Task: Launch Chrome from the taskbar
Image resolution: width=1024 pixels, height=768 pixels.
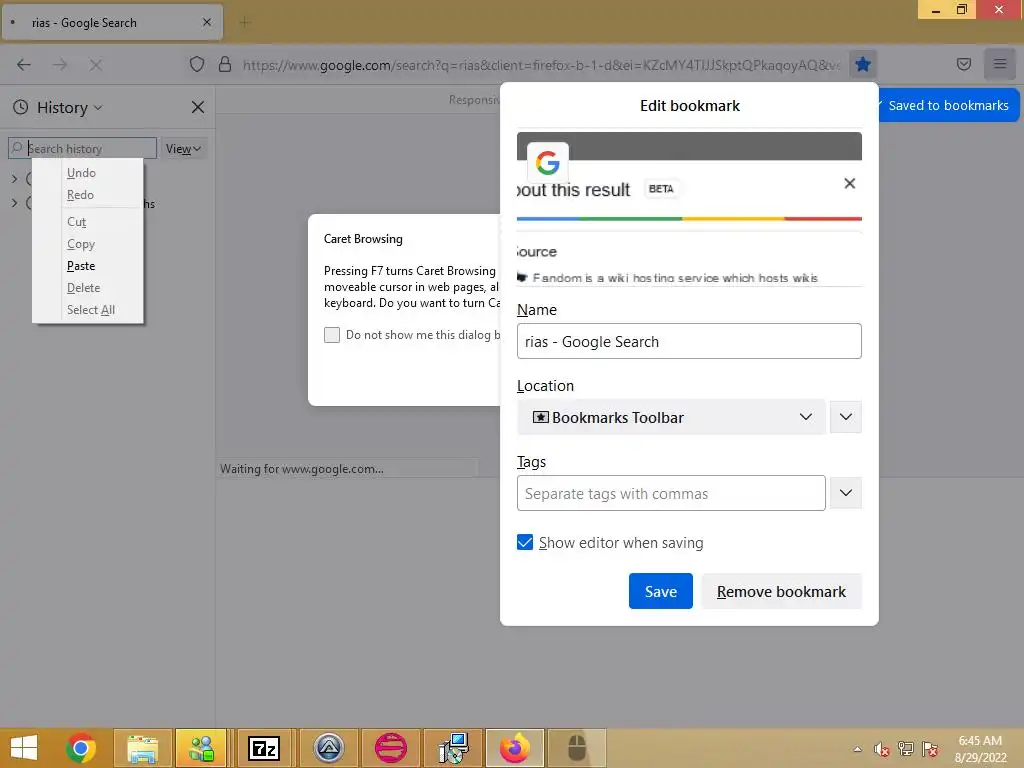Action: (81, 748)
